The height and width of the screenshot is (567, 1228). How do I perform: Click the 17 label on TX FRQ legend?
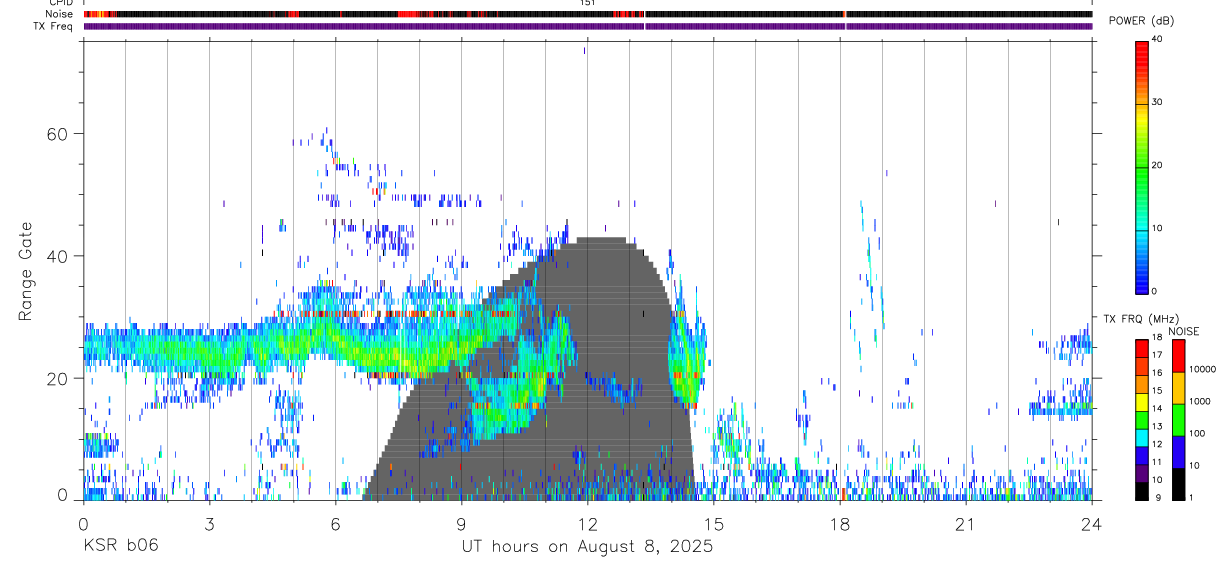click(1156, 355)
